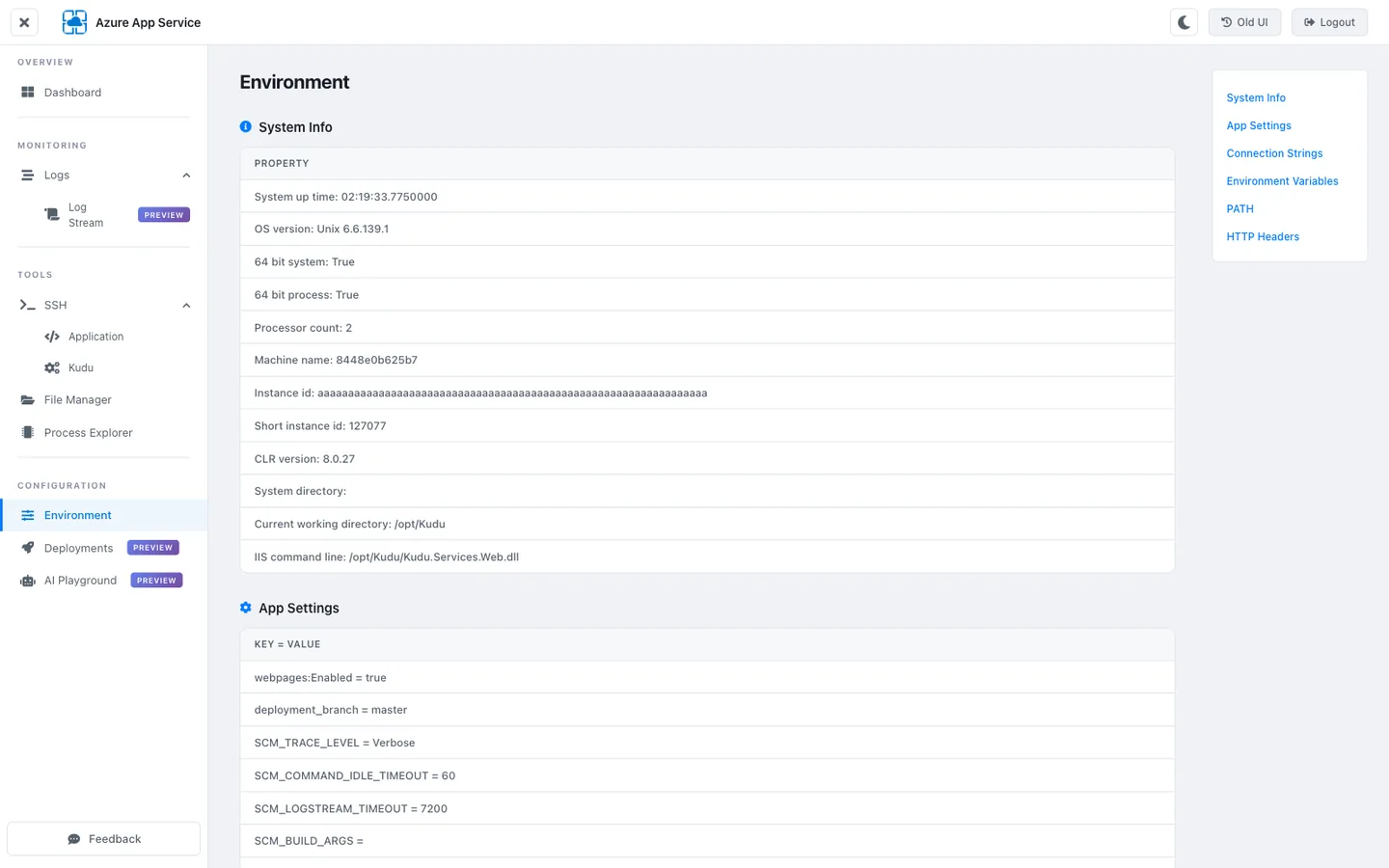Jump to Environment Variables section link

pyautogui.click(x=1282, y=181)
